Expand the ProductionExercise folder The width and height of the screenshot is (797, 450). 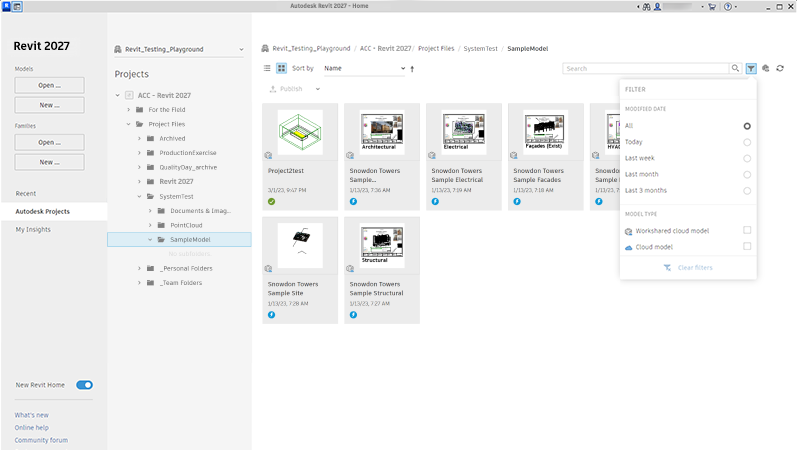(139, 153)
